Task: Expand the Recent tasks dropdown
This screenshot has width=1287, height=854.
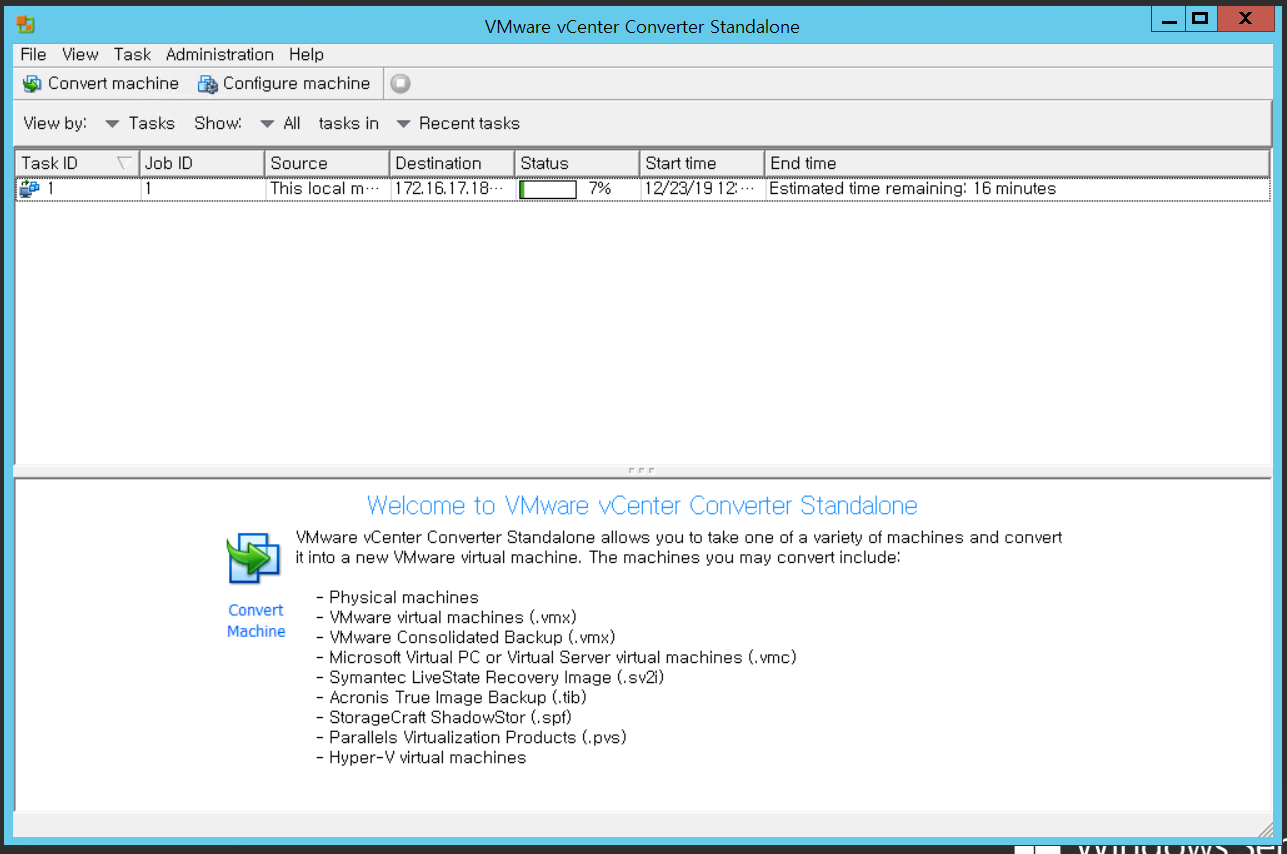Action: coord(458,124)
